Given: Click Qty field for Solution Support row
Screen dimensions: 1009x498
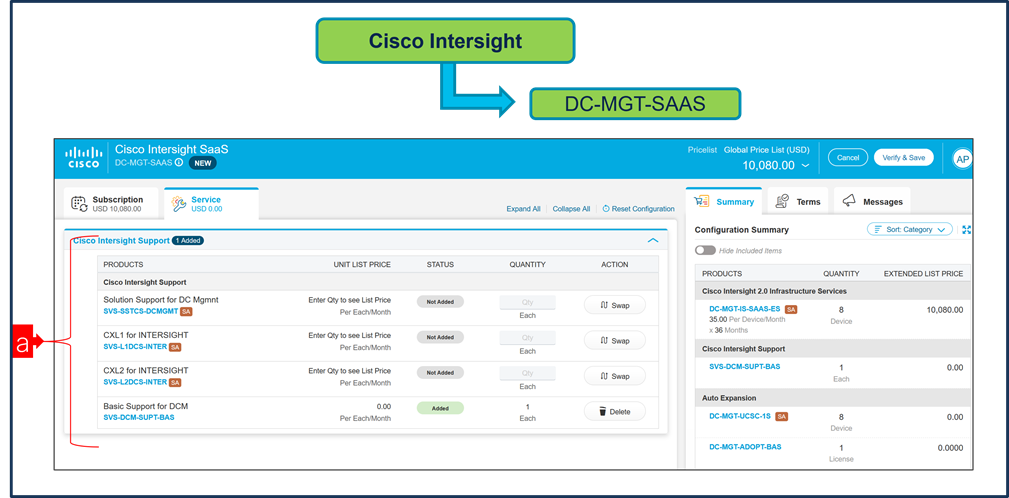Looking at the screenshot, I should [x=528, y=302].
